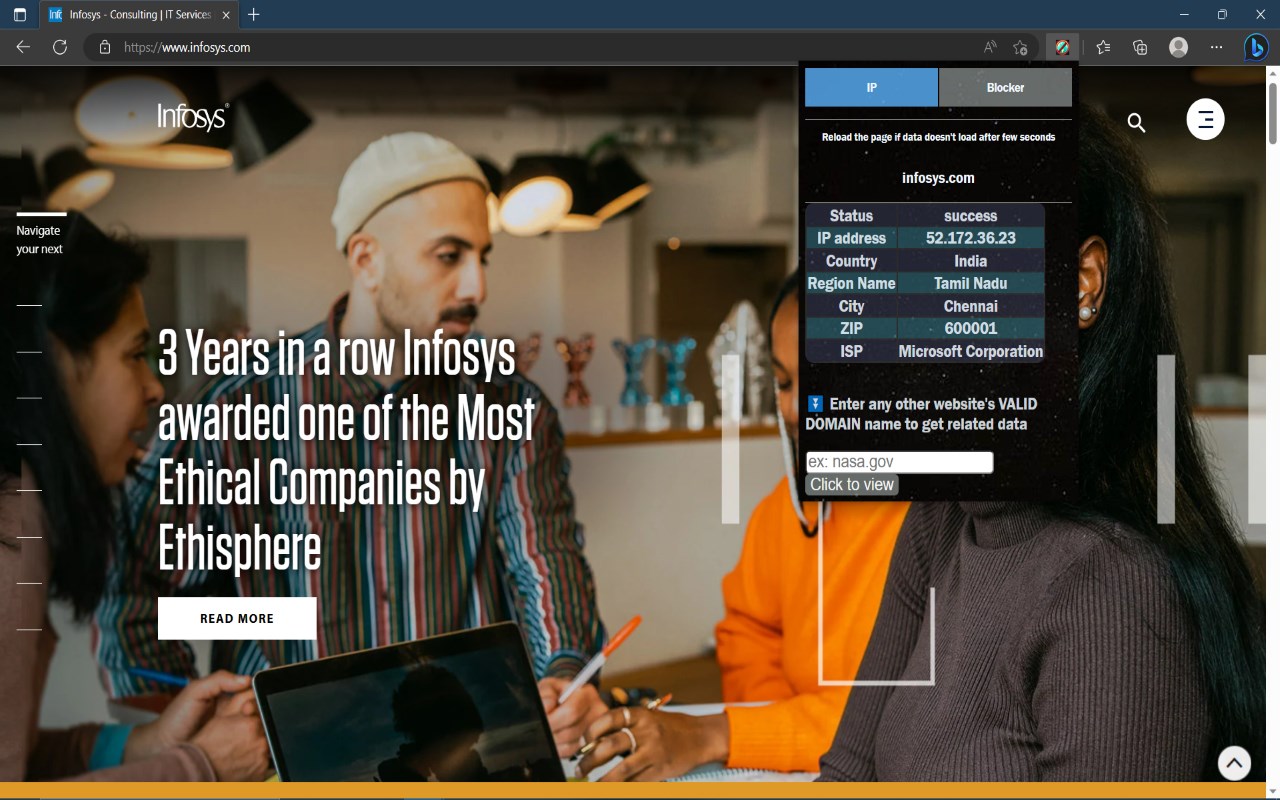Open the Infosys hamburger menu

1205,120
